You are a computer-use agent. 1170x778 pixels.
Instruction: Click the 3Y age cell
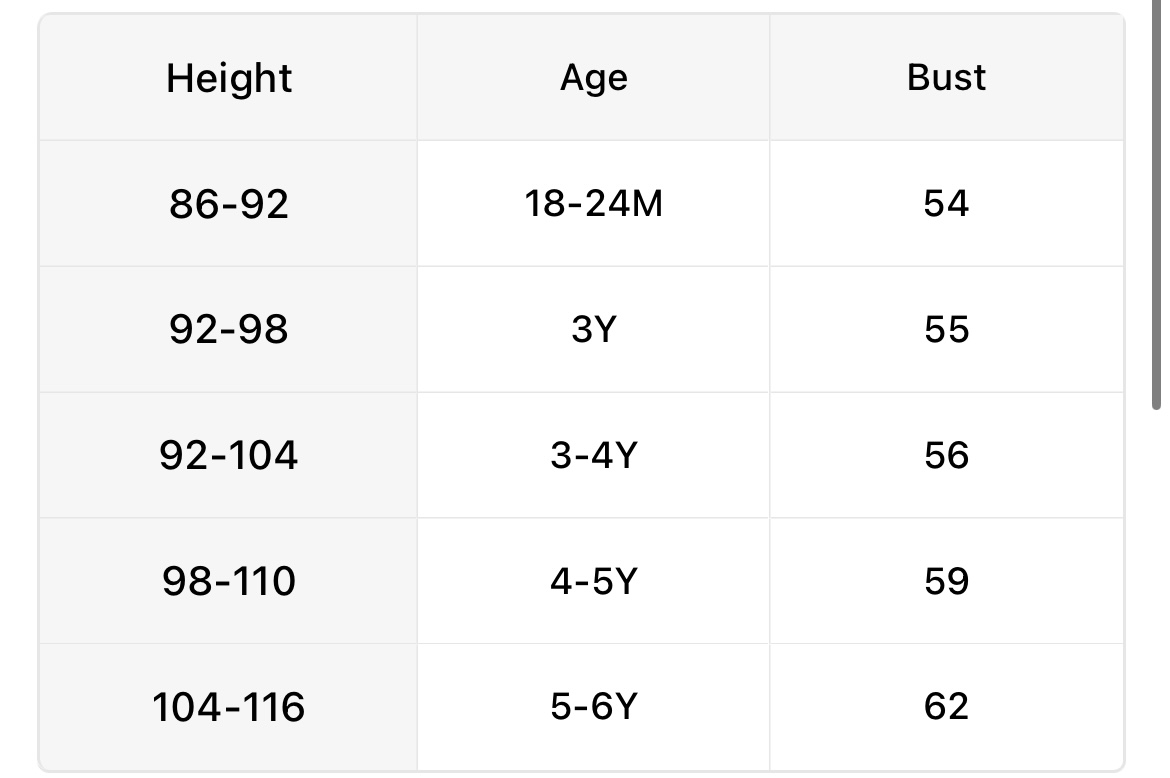594,330
